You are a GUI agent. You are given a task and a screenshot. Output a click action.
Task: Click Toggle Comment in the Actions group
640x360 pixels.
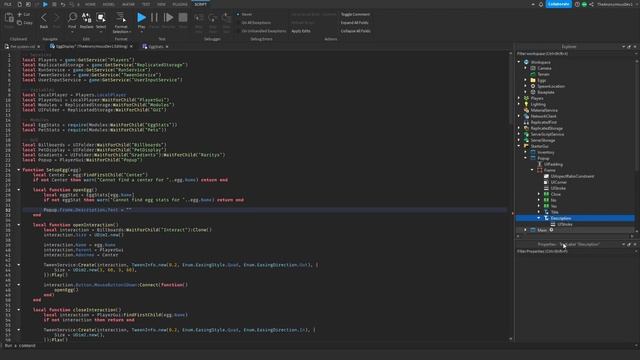(x=355, y=14)
